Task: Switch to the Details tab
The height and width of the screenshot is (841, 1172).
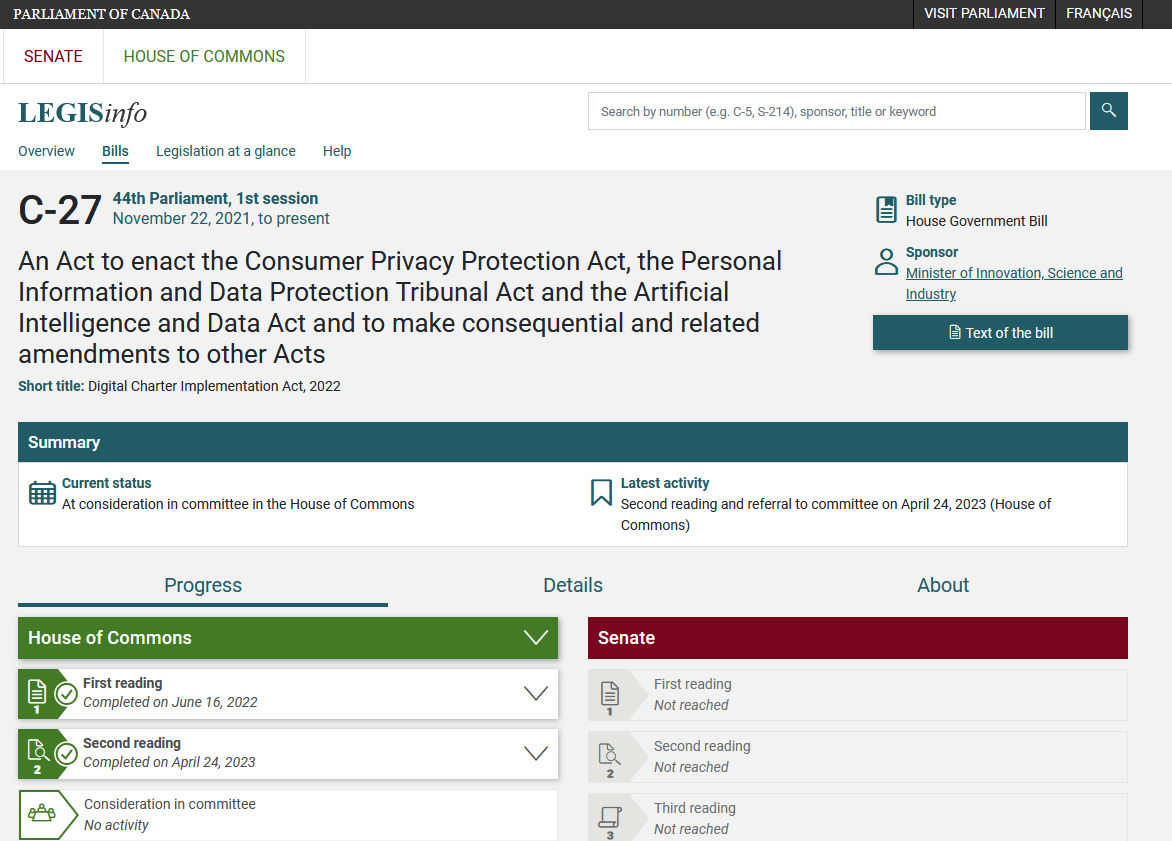Action: point(573,585)
